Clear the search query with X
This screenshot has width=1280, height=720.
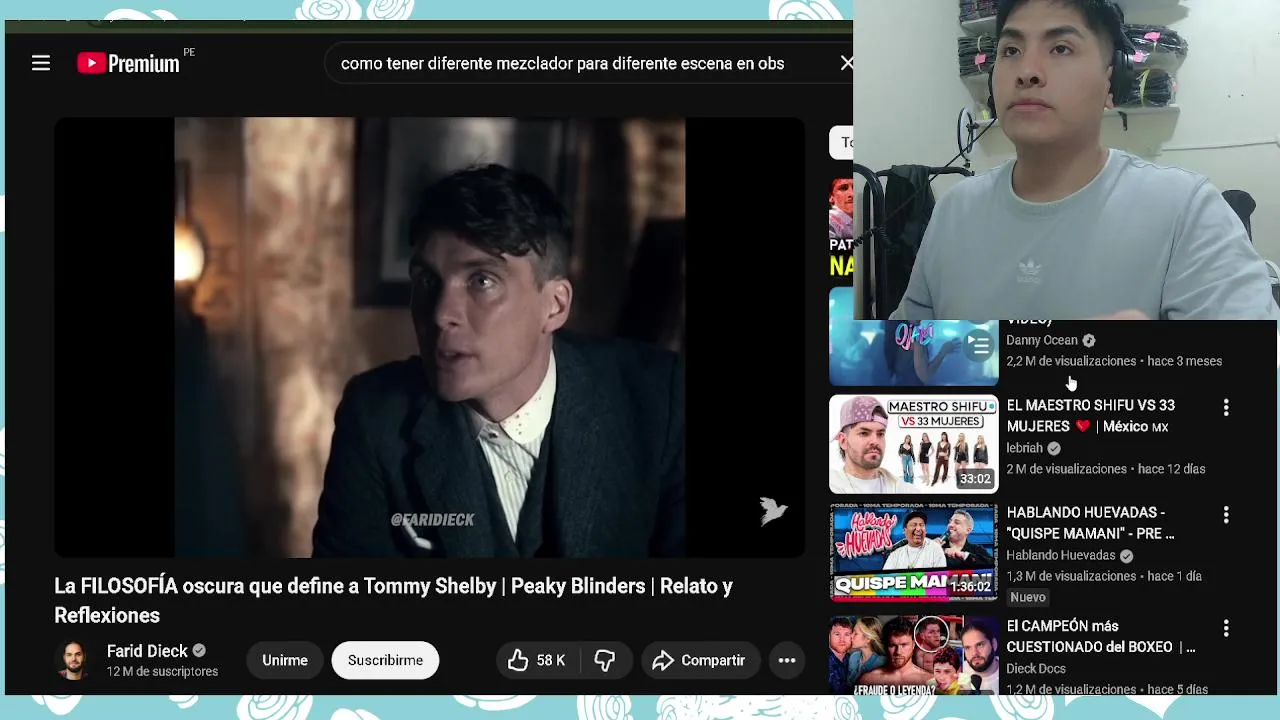(x=846, y=63)
